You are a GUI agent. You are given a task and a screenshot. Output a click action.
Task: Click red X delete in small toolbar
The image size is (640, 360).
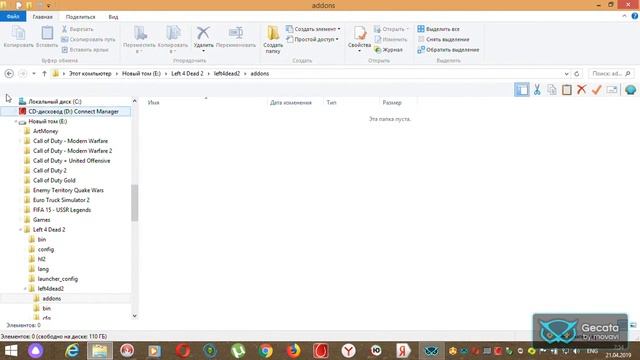[582, 90]
